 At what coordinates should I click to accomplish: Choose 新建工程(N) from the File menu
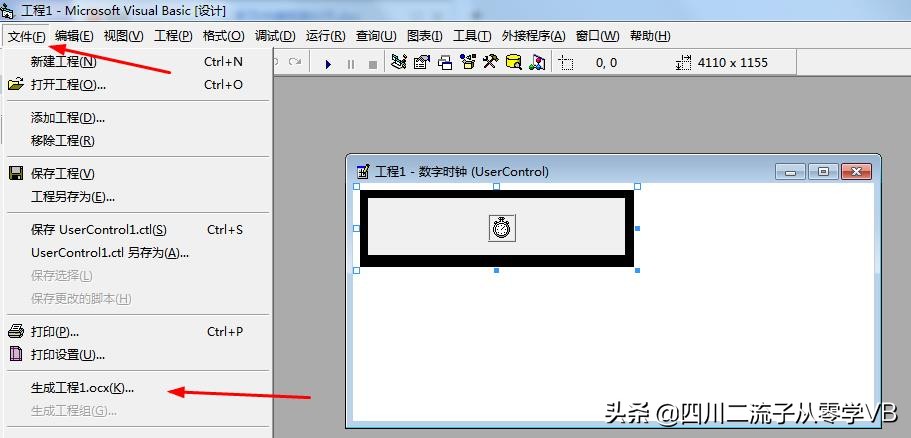[x=138, y=62]
